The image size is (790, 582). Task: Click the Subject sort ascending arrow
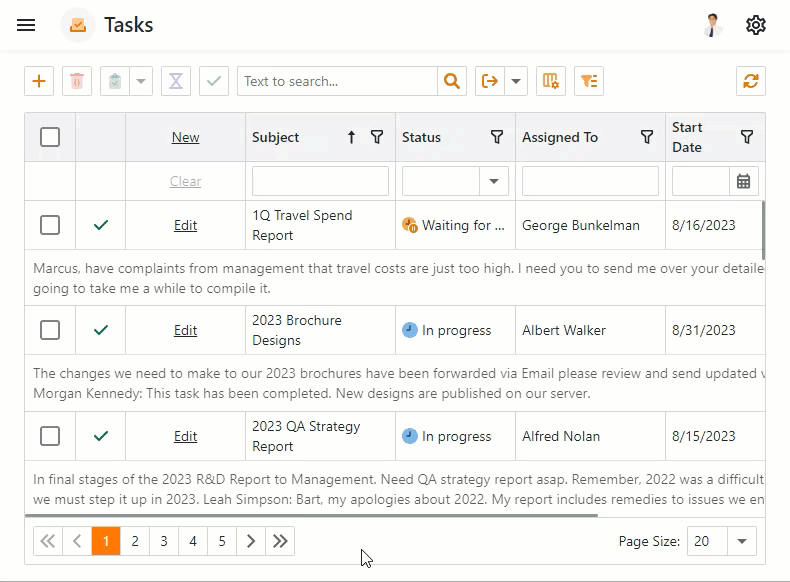(x=351, y=137)
